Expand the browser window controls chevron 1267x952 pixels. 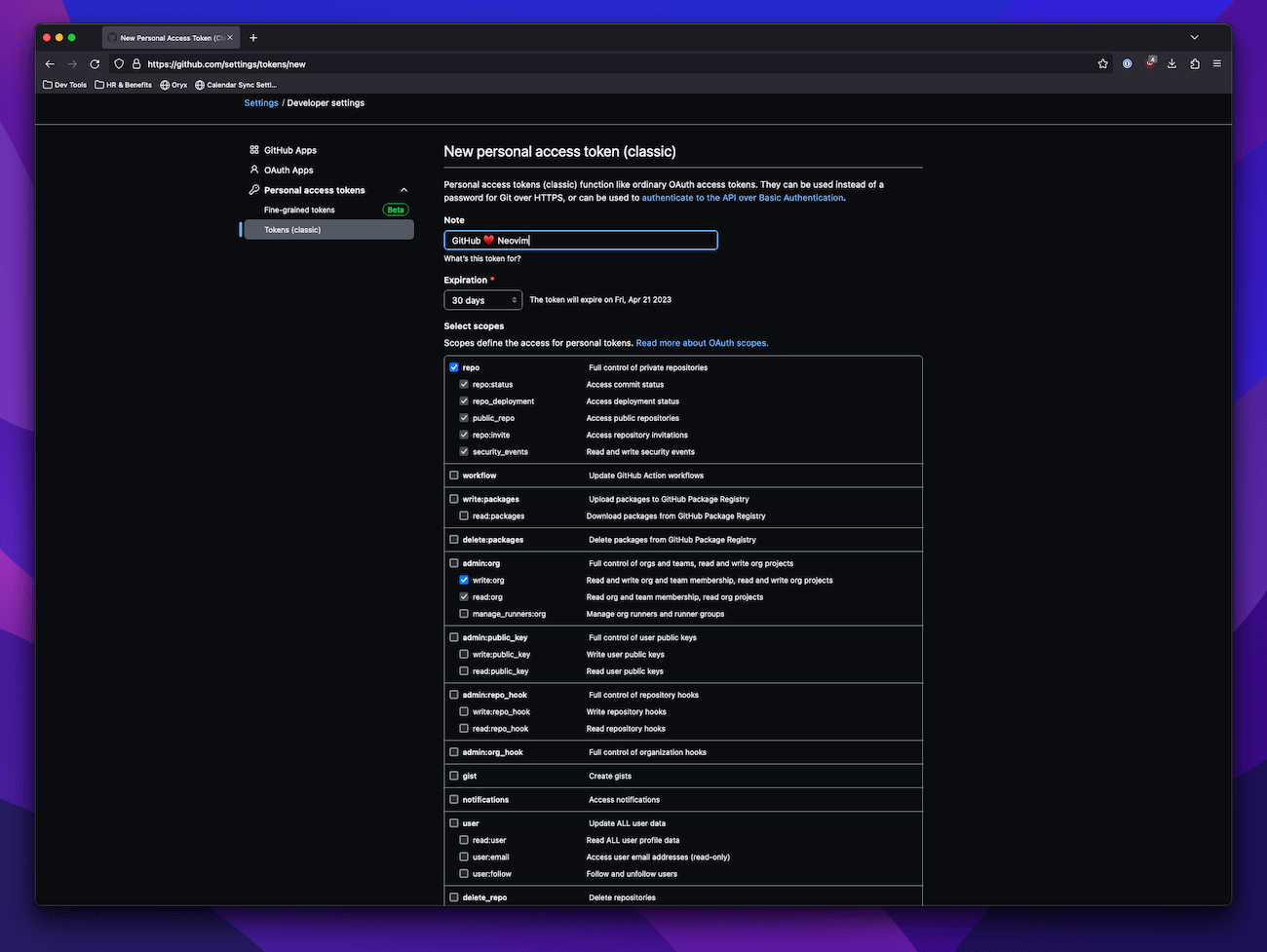pos(1194,37)
